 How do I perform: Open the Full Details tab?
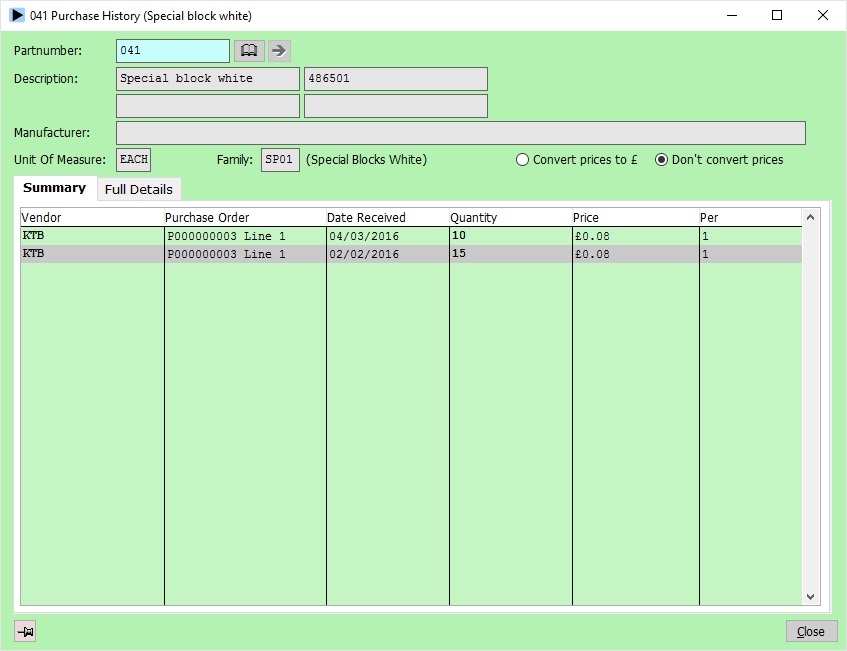[139, 190]
